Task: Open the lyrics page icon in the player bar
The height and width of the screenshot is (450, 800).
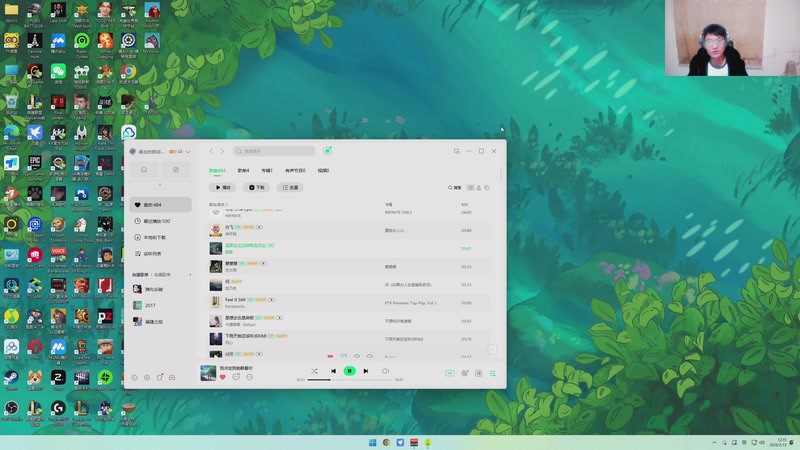Action: 479,373
